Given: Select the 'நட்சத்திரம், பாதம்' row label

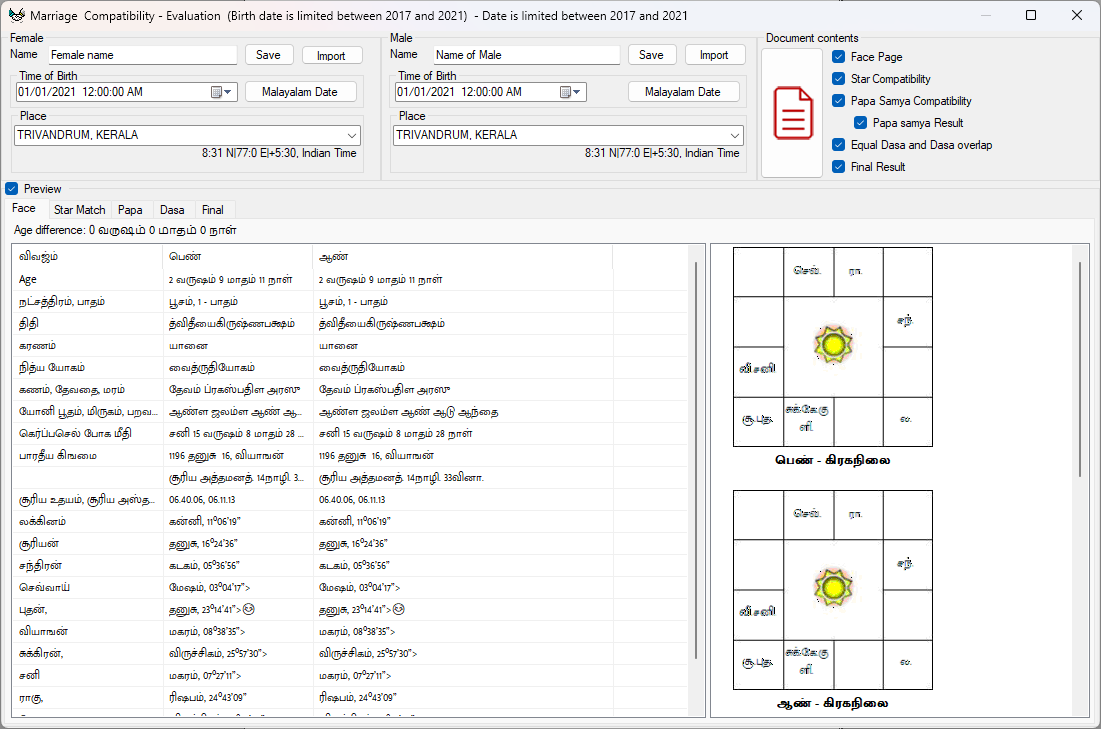Looking at the screenshot, I should pos(62,302).
